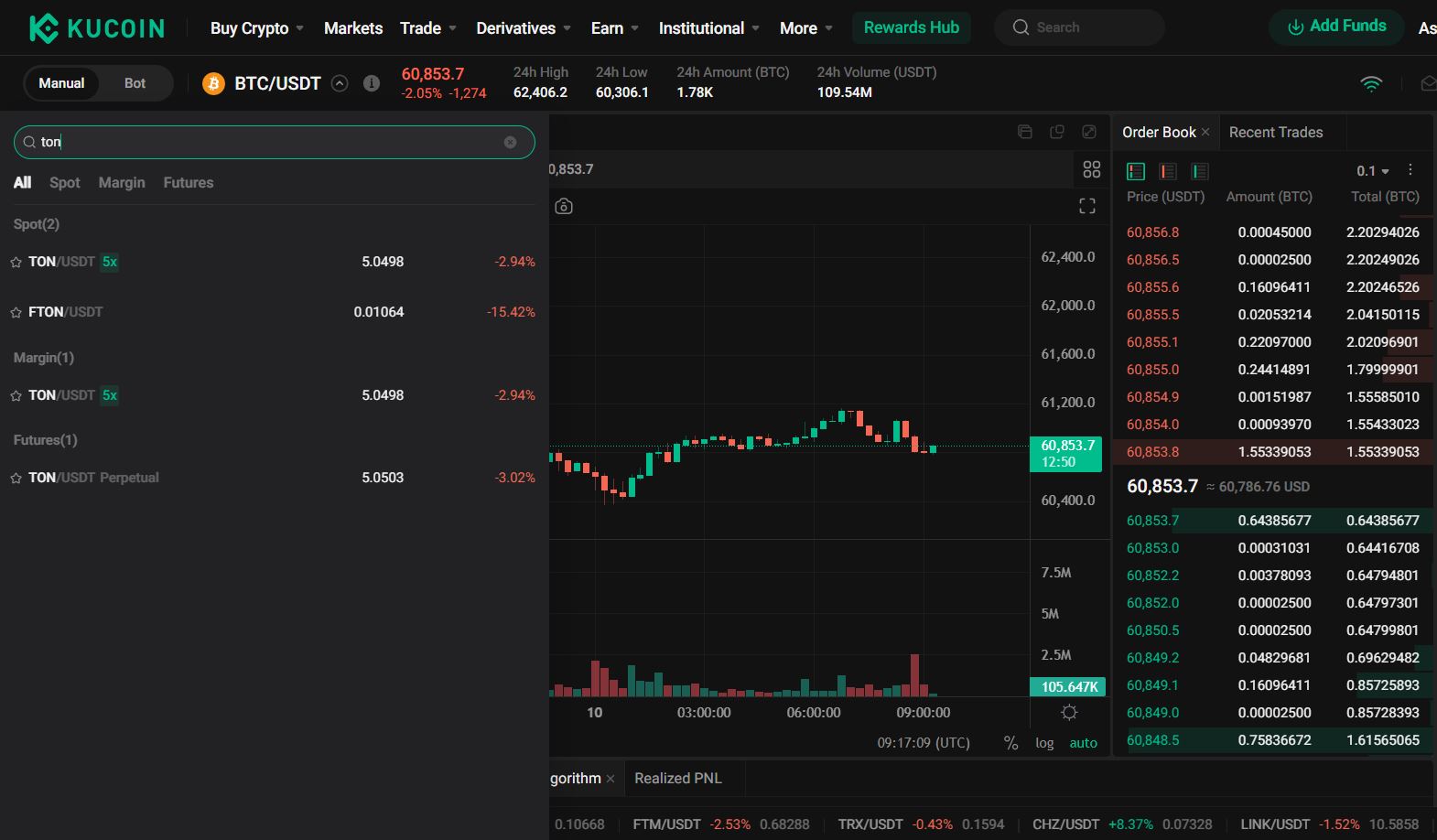Image resolution: width=1437 pixels, height=840 pixels.
Task: Check the network connection wifi icon
Action: pyautogui.click(x=1371, y=84)
